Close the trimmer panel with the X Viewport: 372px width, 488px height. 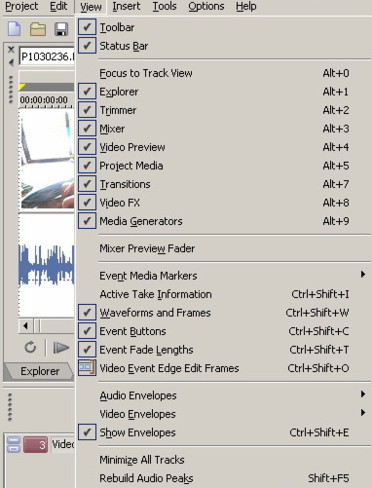pos(11,50)
